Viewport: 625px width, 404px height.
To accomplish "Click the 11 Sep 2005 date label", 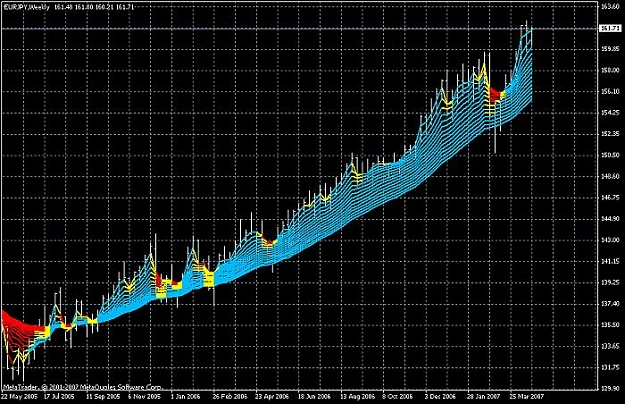I will click(x=103, y=397).
